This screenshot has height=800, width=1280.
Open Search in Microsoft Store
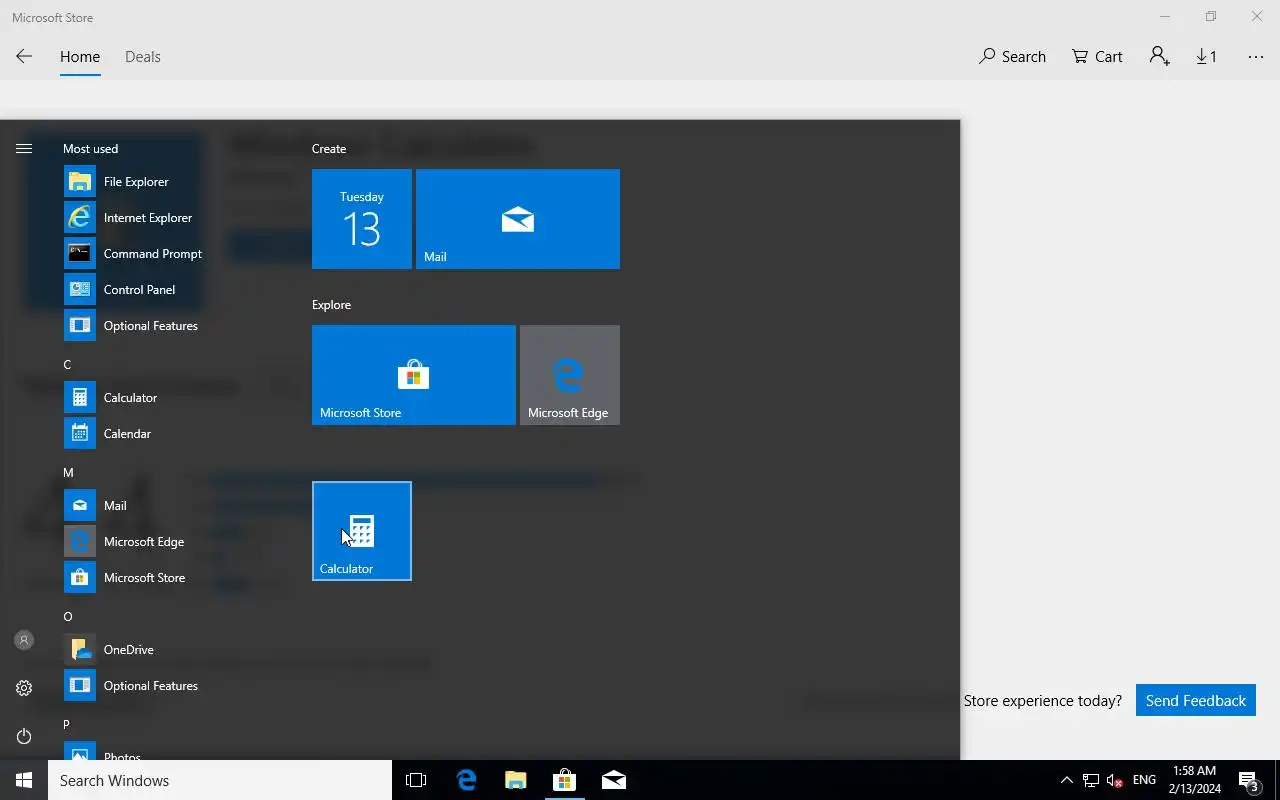1012,57
